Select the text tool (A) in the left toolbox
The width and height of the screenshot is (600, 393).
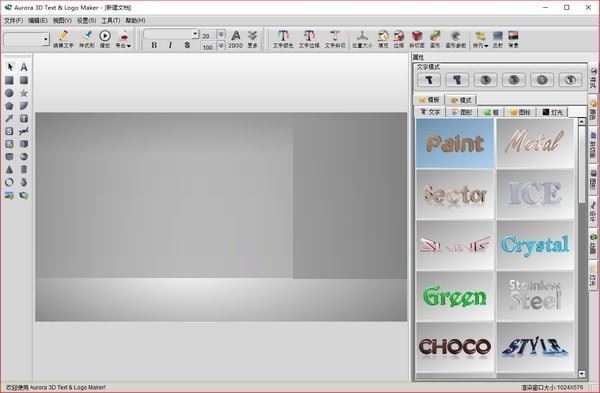pos(24,67)
